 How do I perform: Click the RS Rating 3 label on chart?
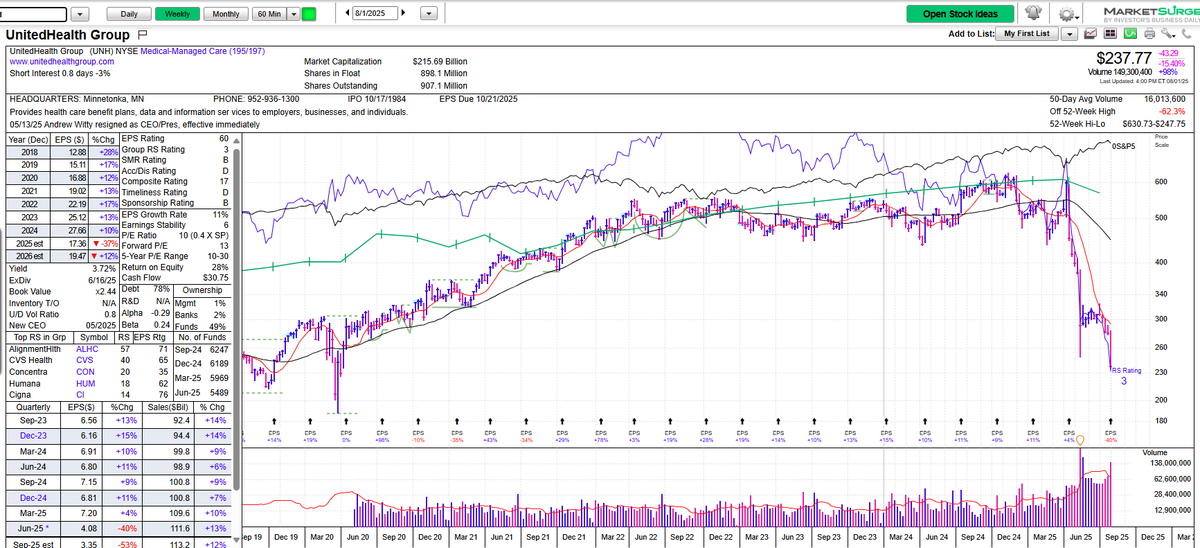(x=1126, y=375)
